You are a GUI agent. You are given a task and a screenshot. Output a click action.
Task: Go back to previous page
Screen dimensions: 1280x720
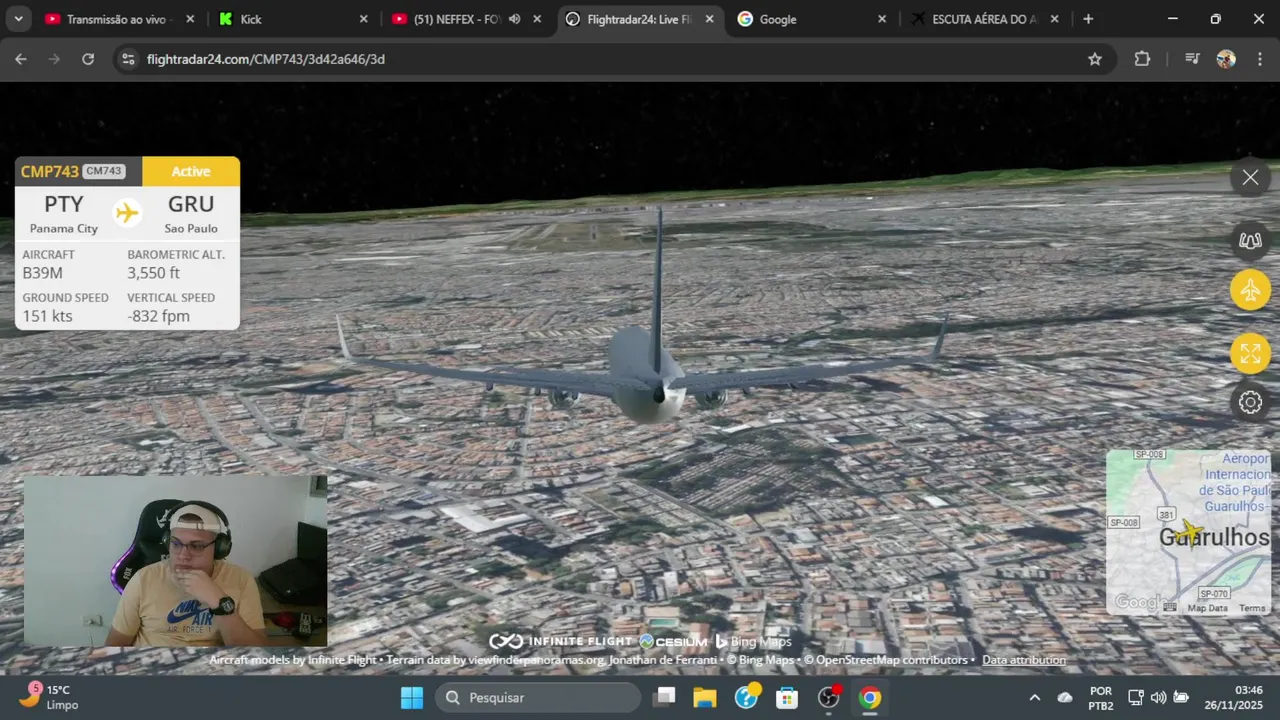[x=21, y=59]
